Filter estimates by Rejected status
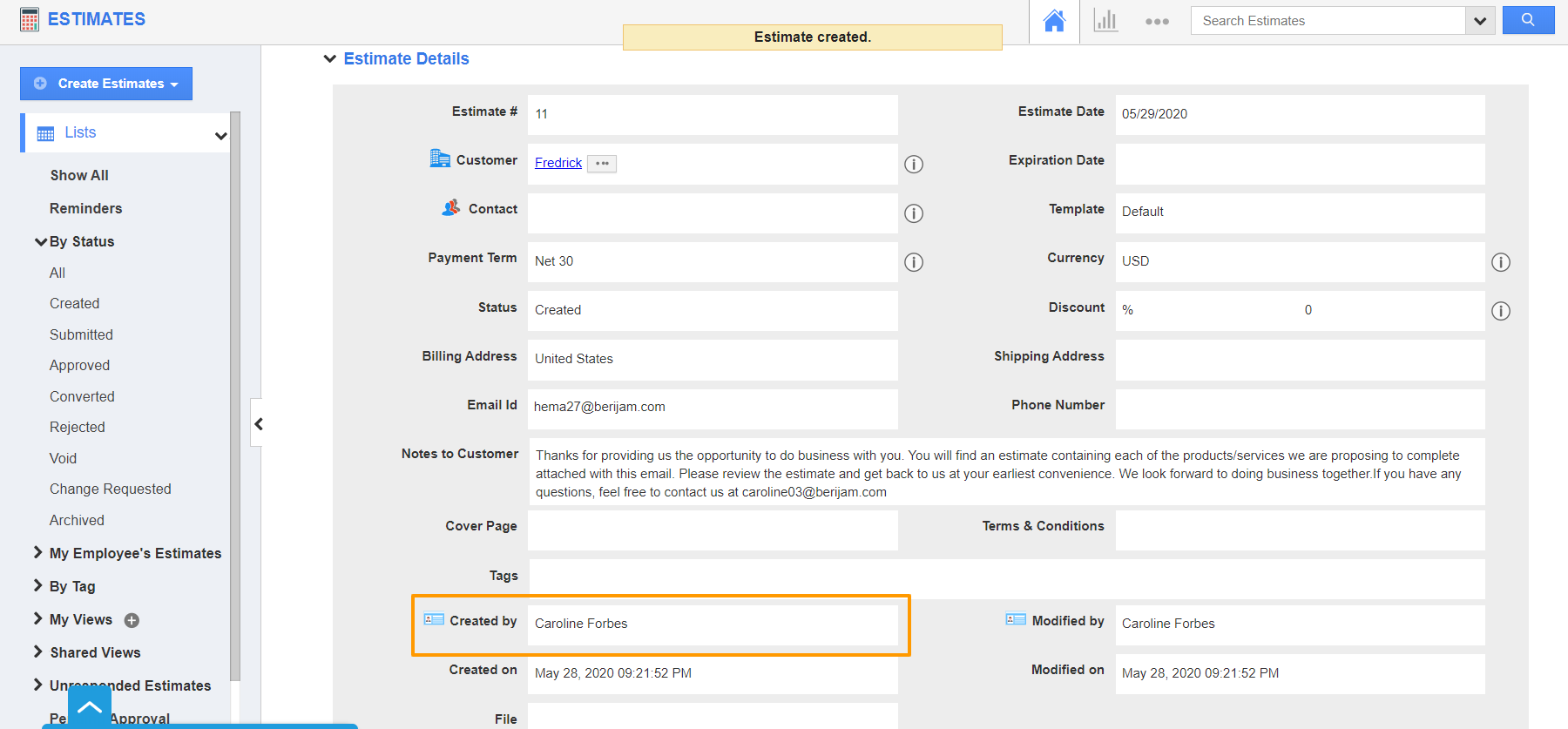Image resolution: width=1568 pixels, height=729 pixels. (77, 427)
